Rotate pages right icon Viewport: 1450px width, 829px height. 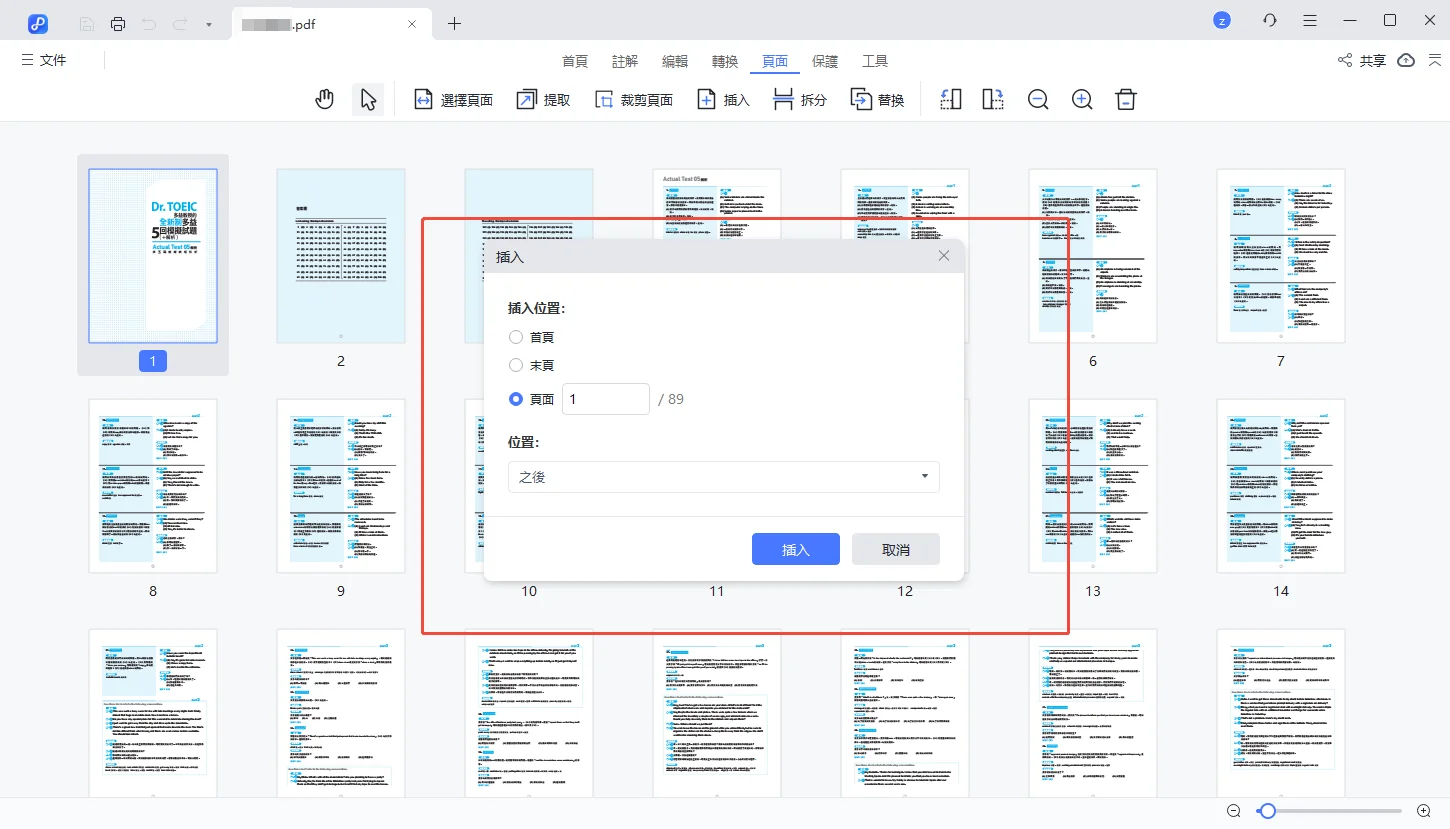[x=993, y=99]
